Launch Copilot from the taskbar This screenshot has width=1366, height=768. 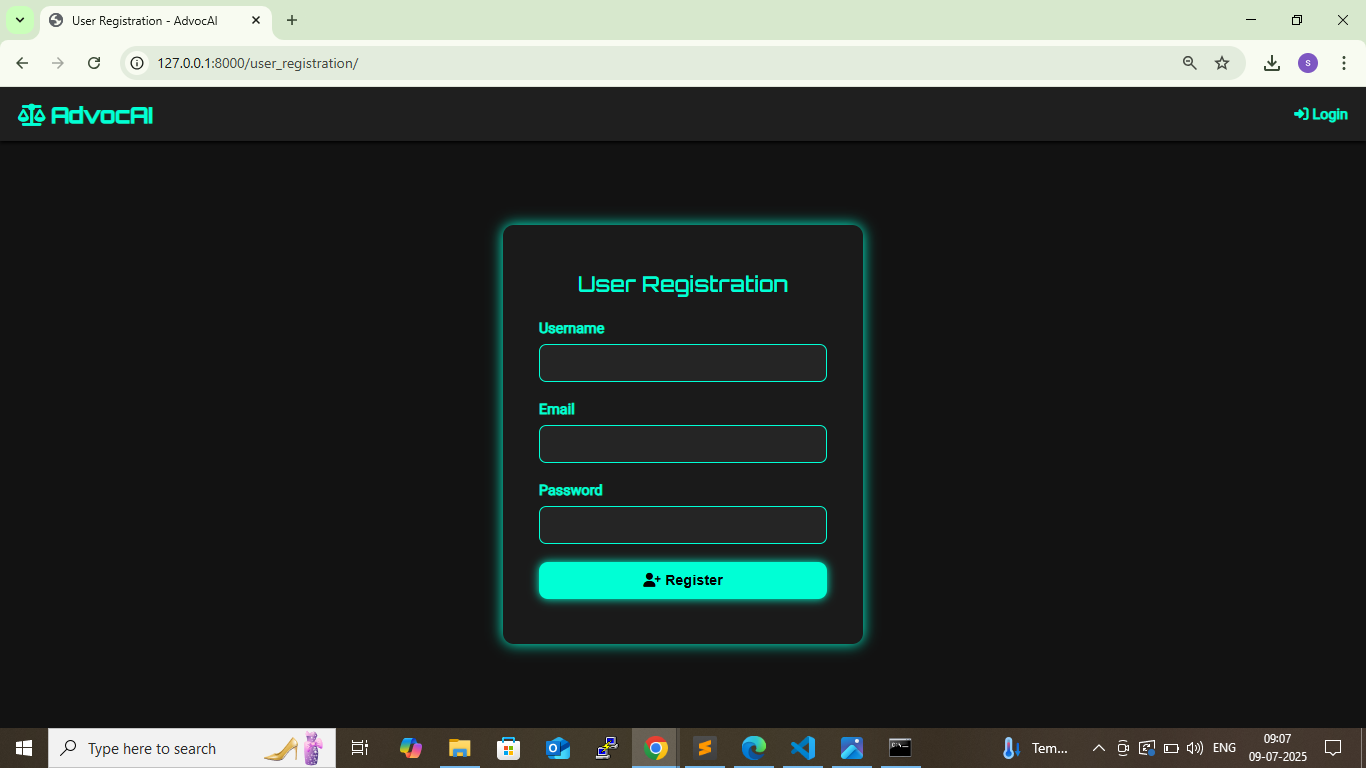[x=411, y=748]
